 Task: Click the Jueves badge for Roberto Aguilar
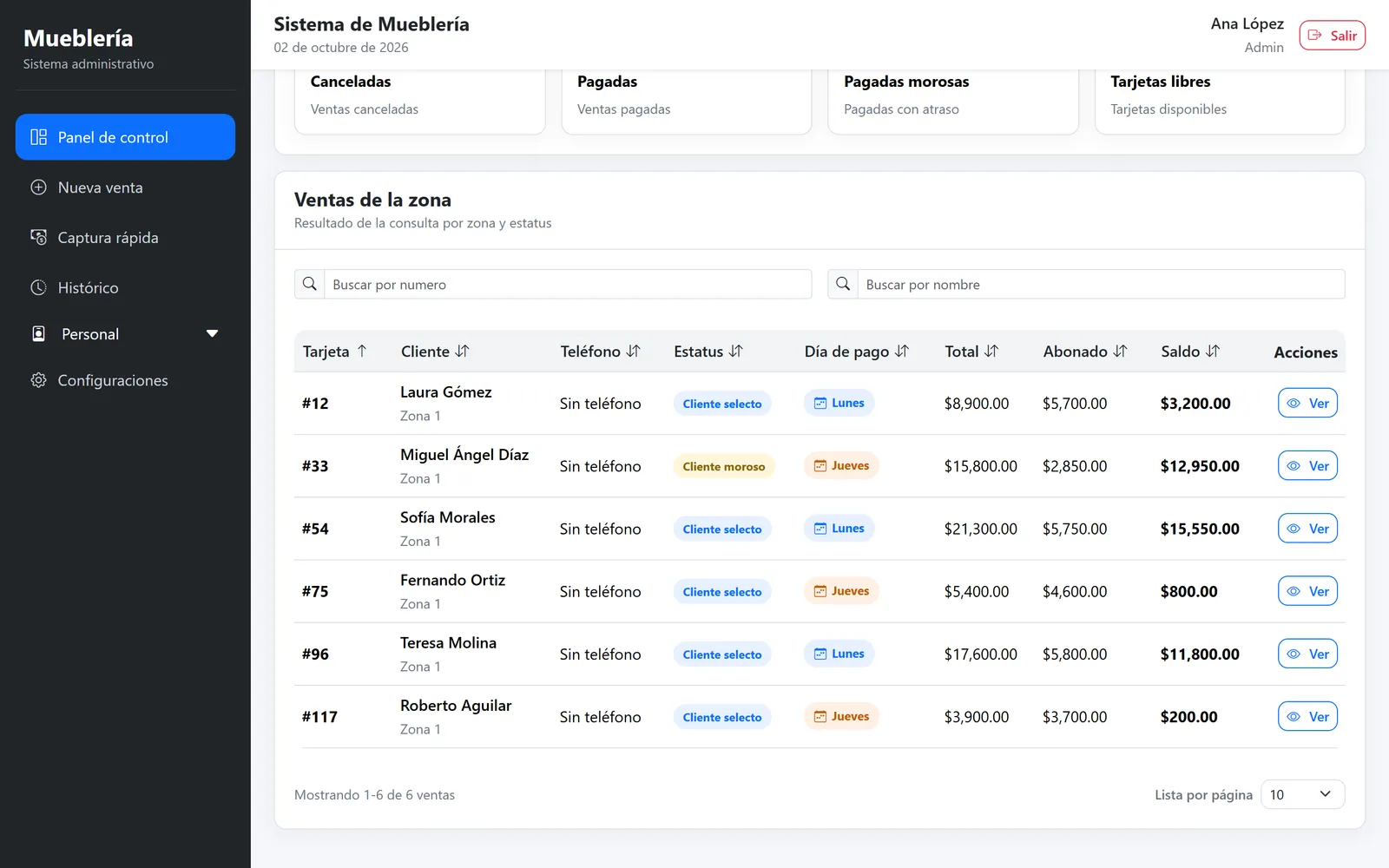(x=841, y=716)
